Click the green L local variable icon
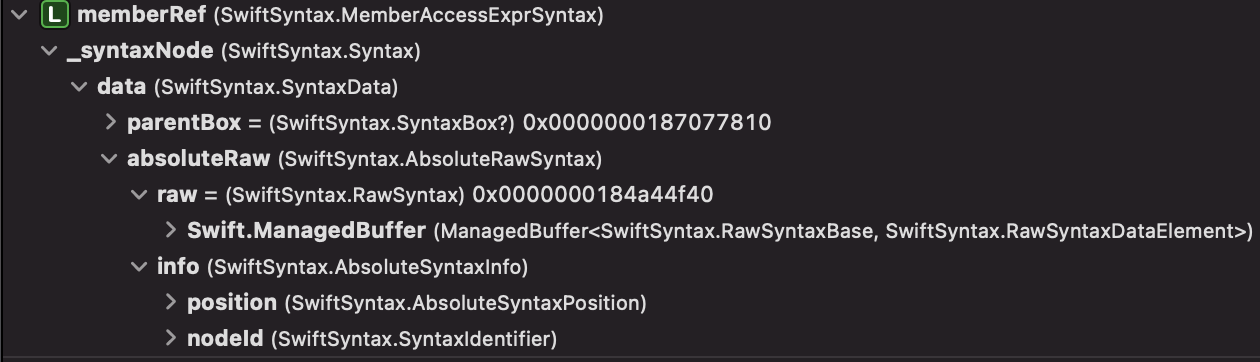The height and width of the screenshot is (362, 1260). [57, 15]
